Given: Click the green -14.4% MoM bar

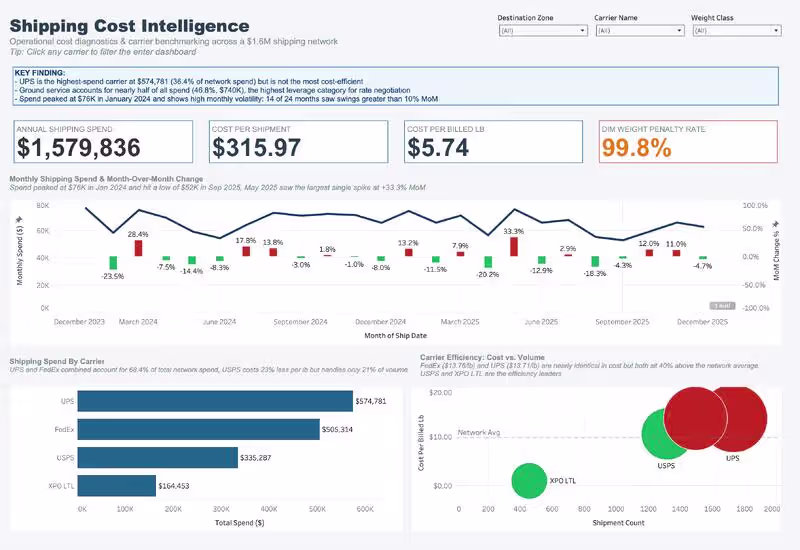Looking at the screenshot, I should coord(192,260).
